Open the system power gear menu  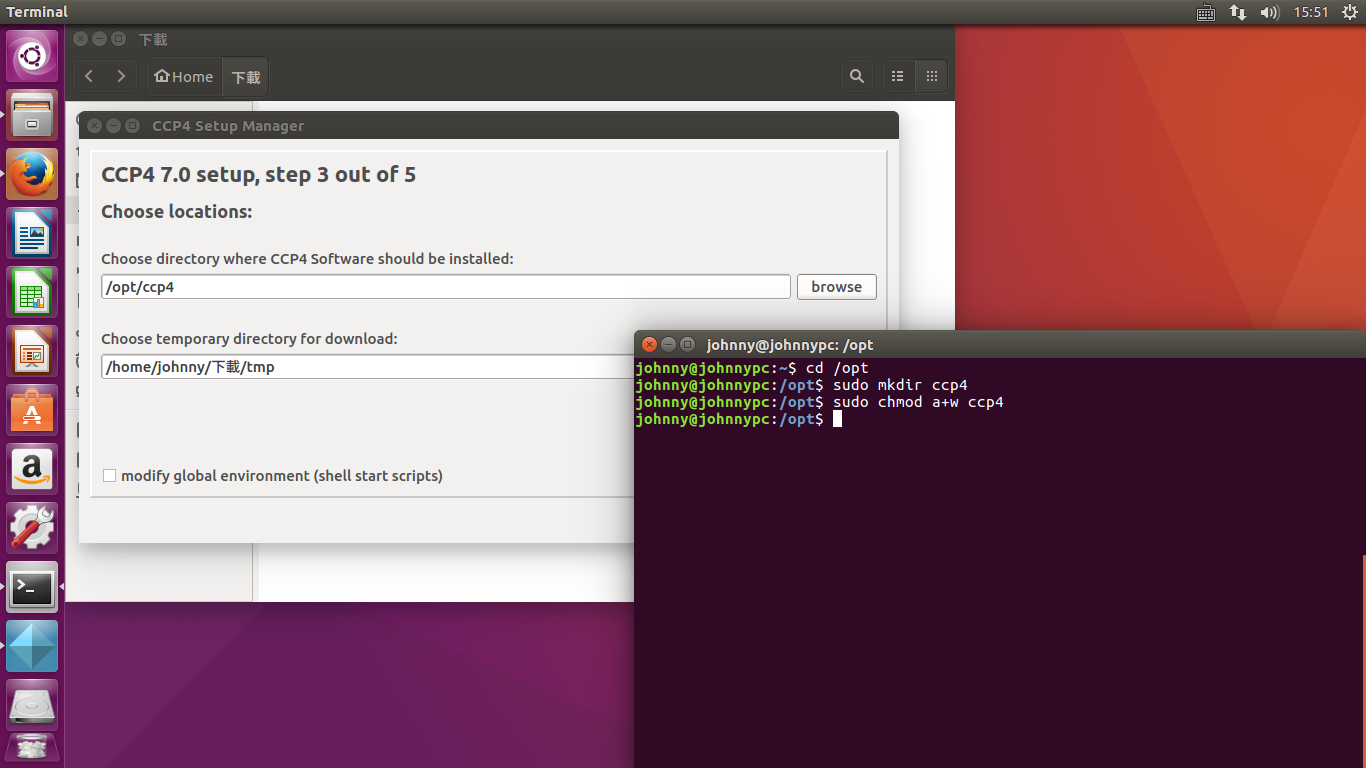(1349, 12)
